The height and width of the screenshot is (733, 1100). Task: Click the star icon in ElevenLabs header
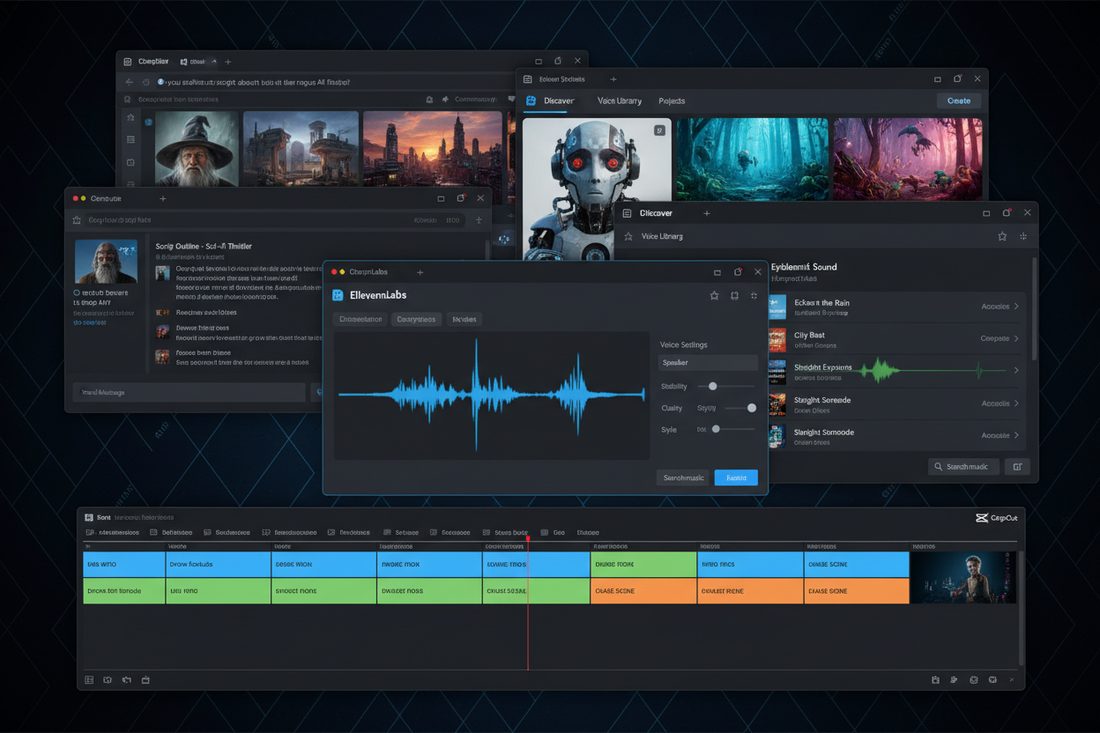(x=714, y=296)
